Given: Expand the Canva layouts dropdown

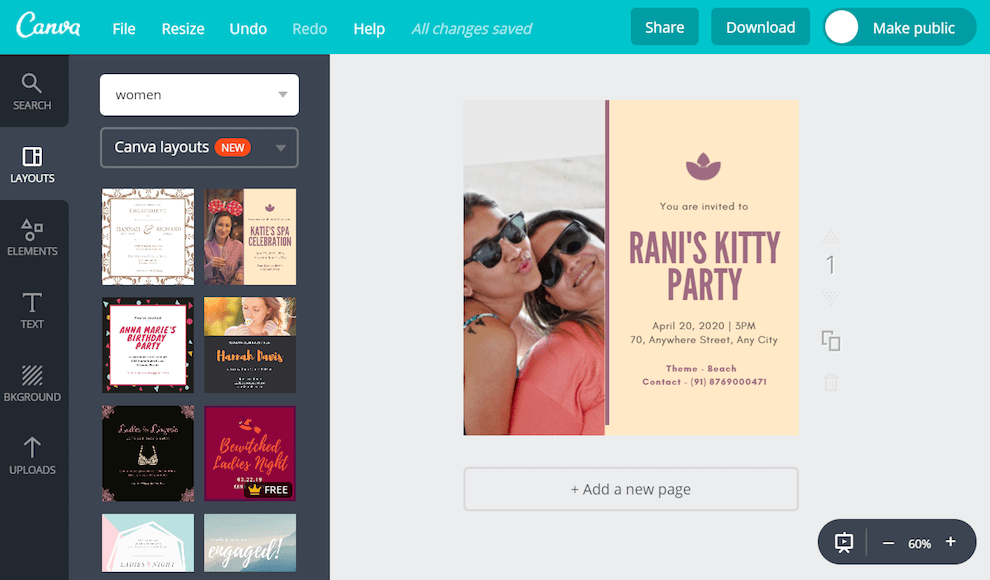Looking at the screenshot, I should point(199,147).
